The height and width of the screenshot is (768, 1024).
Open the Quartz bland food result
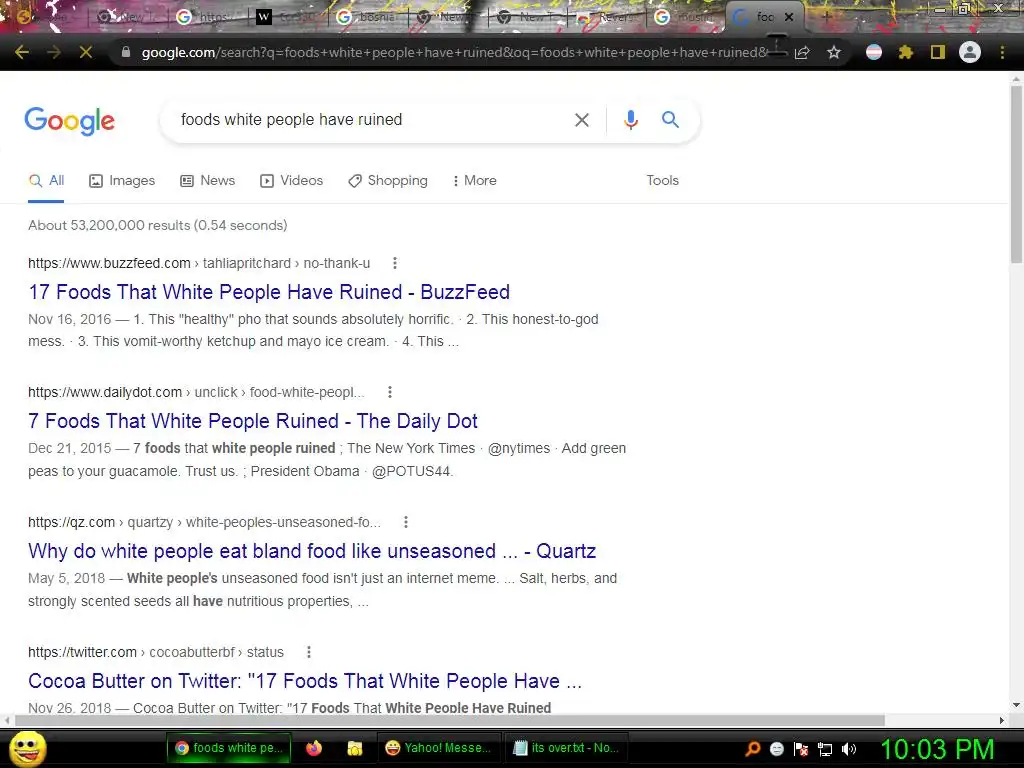tap(312, 551)
